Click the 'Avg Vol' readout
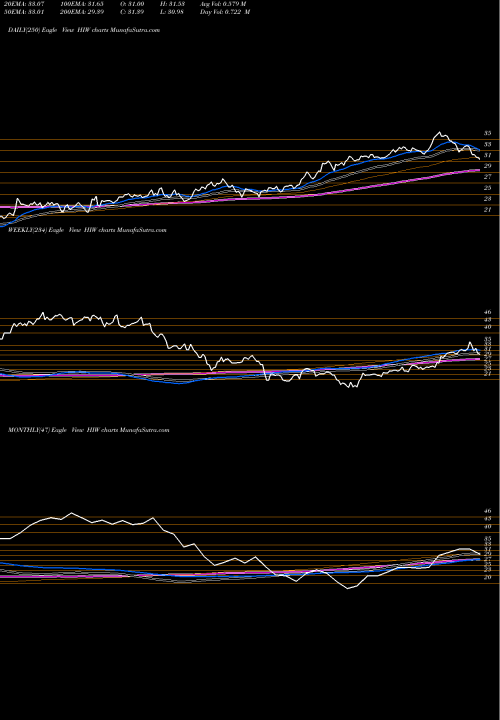This screenshot has height=720, width=500. tap(223, 4)
